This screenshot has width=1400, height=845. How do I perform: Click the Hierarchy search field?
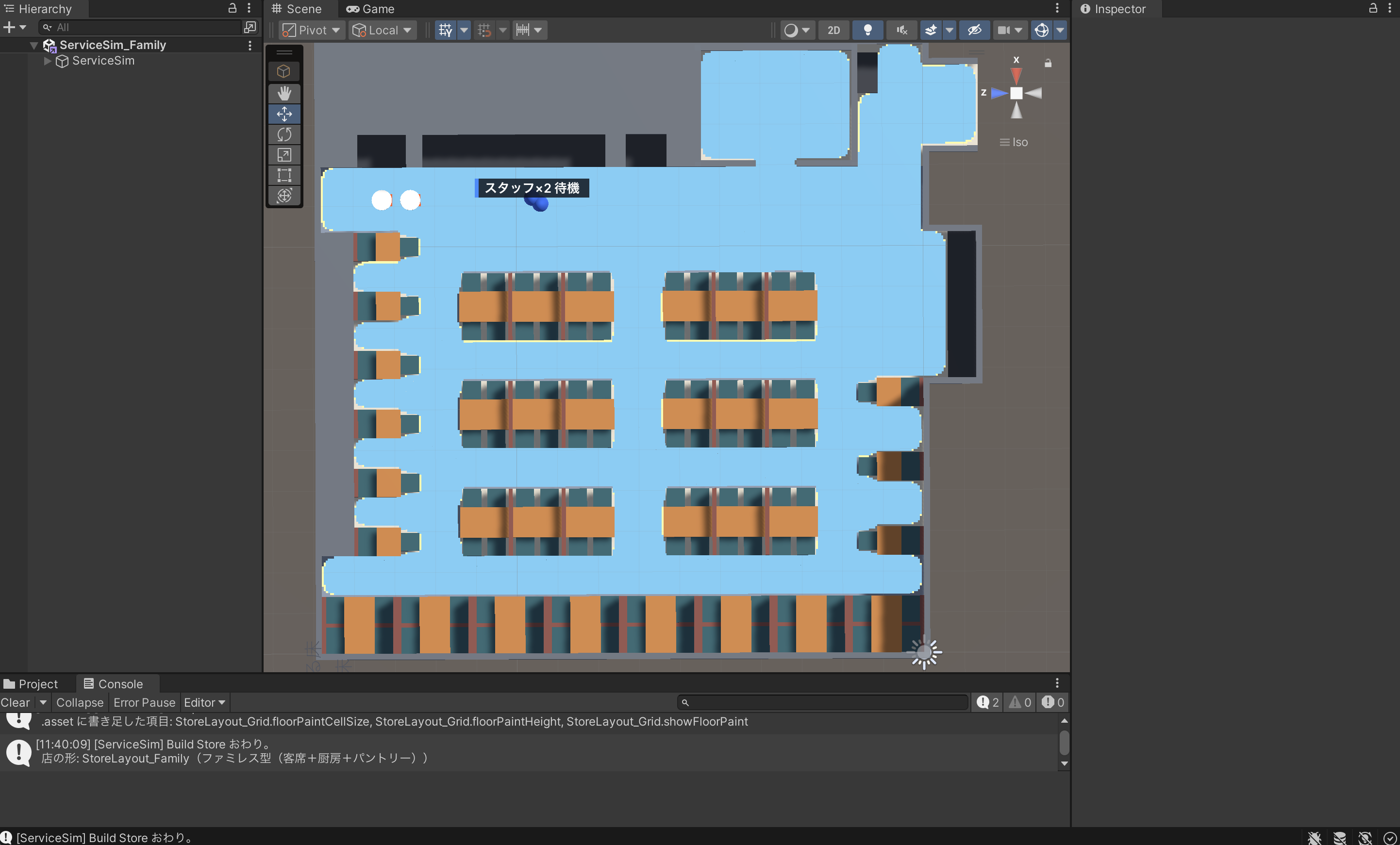pos(140,27)
